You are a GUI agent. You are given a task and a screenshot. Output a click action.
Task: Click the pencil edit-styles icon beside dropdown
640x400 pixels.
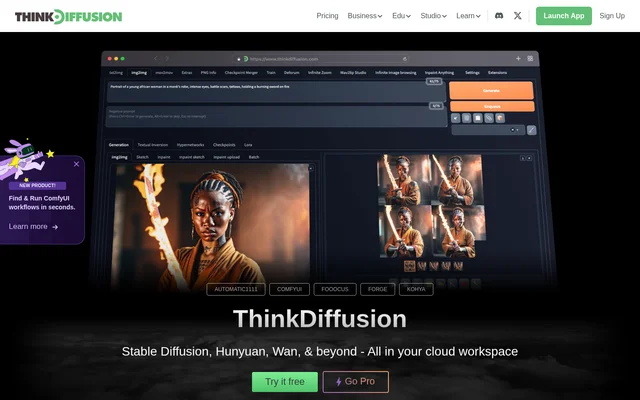click(531, 130)
